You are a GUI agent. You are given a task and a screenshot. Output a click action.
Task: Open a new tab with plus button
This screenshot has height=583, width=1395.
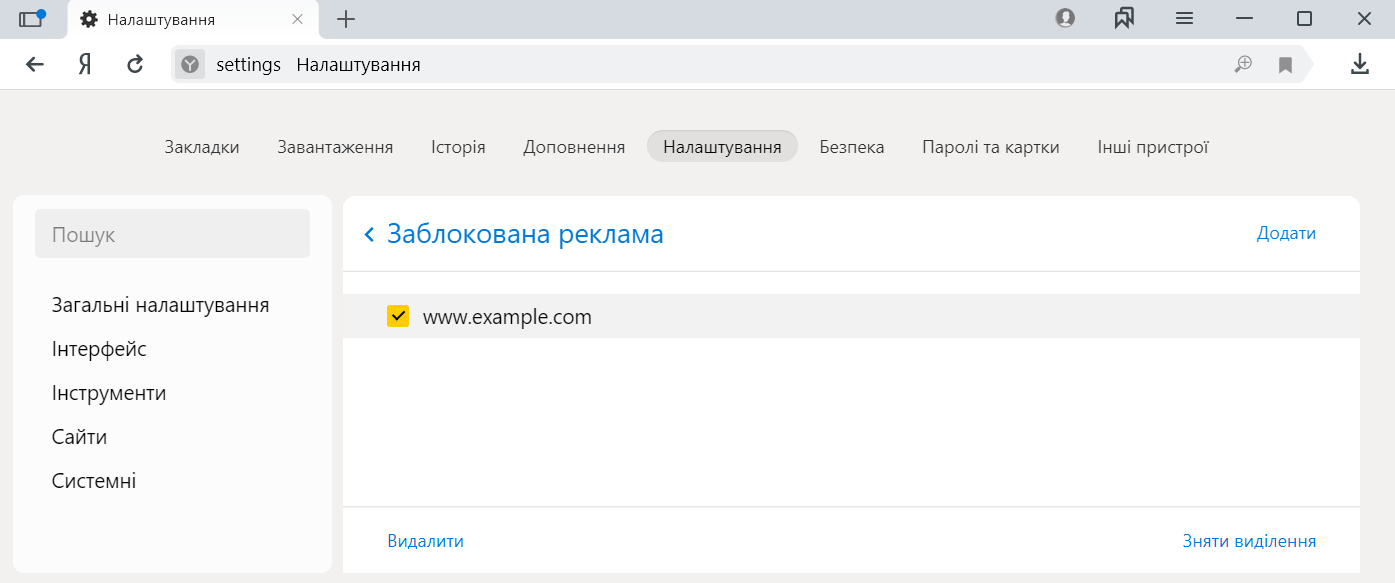346,19
